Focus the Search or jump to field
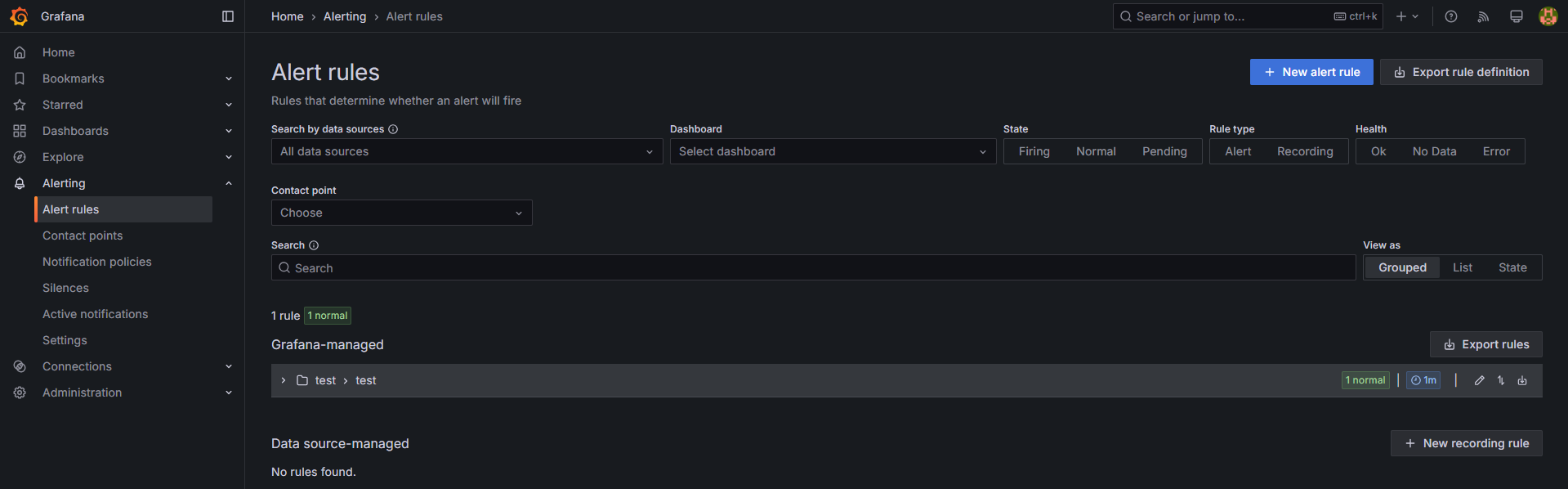 coord(1248,16)
